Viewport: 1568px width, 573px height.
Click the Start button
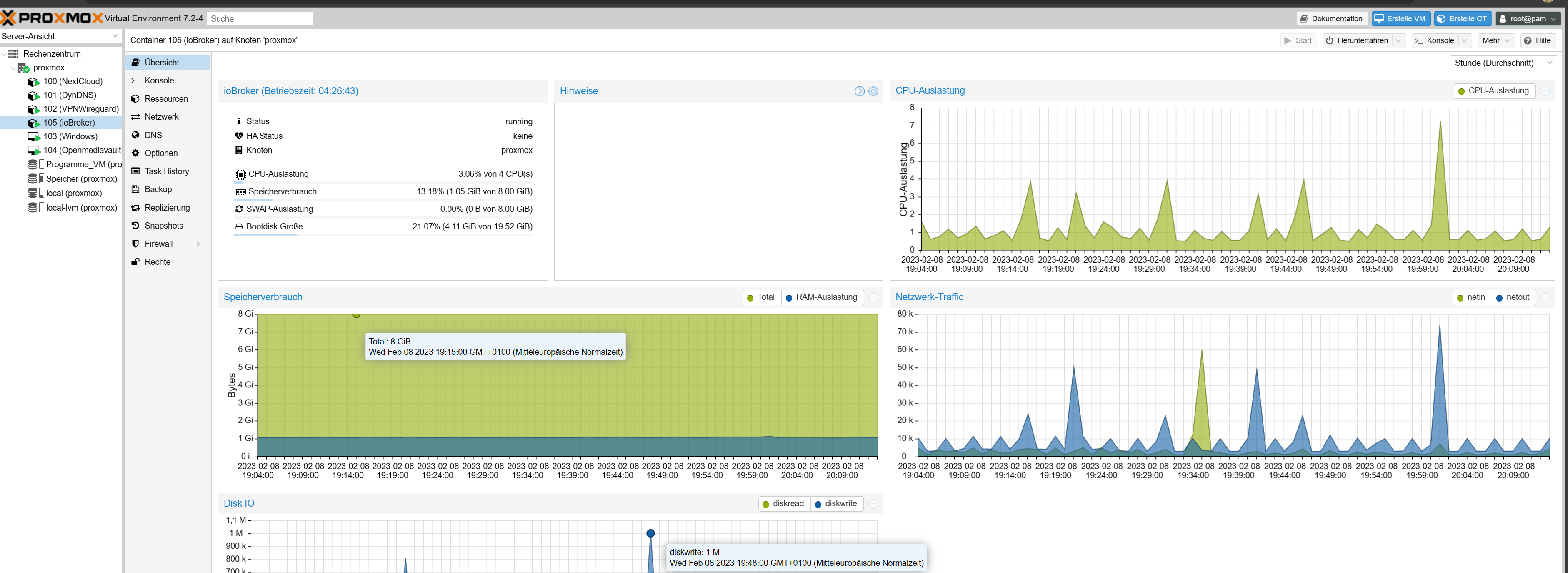[x=1298, y=40]
